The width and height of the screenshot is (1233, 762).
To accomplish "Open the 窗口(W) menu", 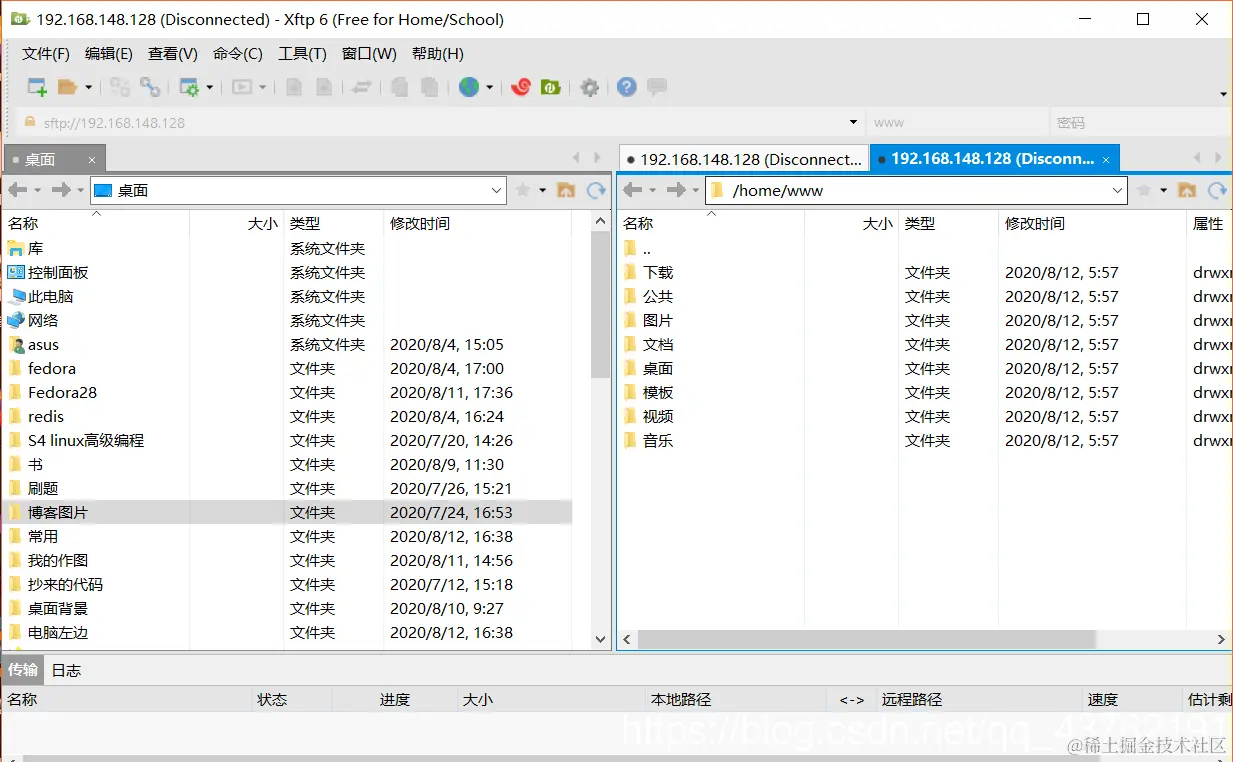I will click(369, 54).
